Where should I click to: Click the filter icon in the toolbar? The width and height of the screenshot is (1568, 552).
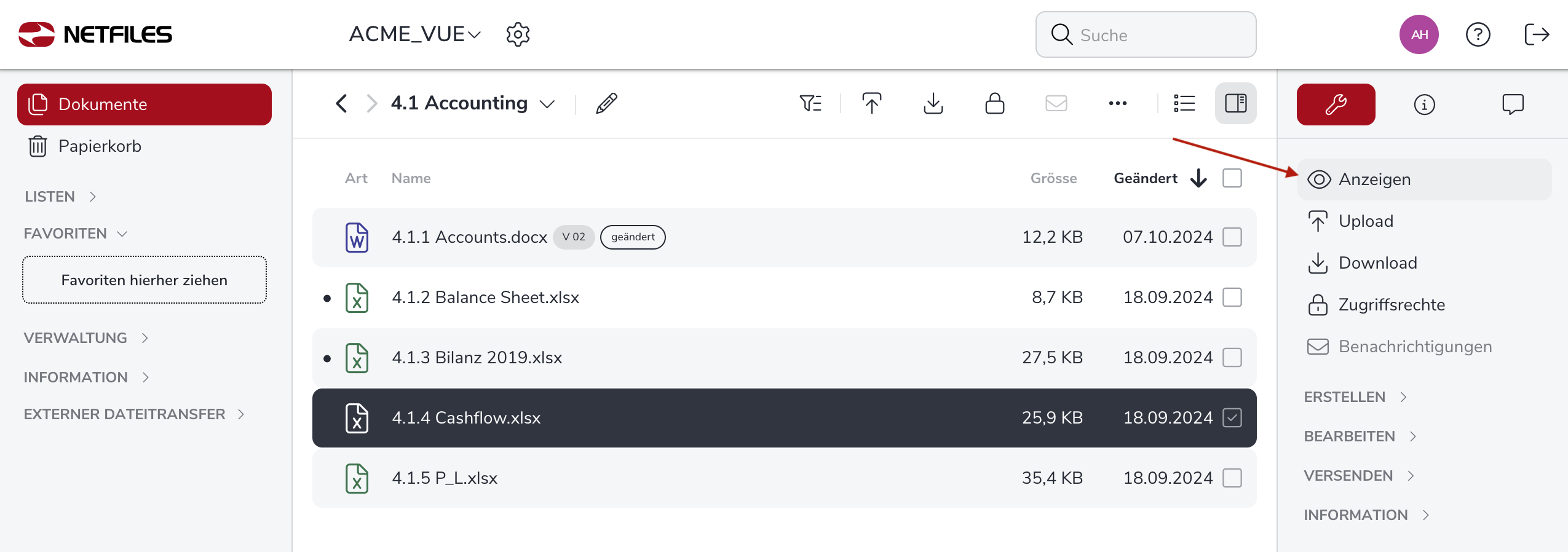(x=810, y=103)
